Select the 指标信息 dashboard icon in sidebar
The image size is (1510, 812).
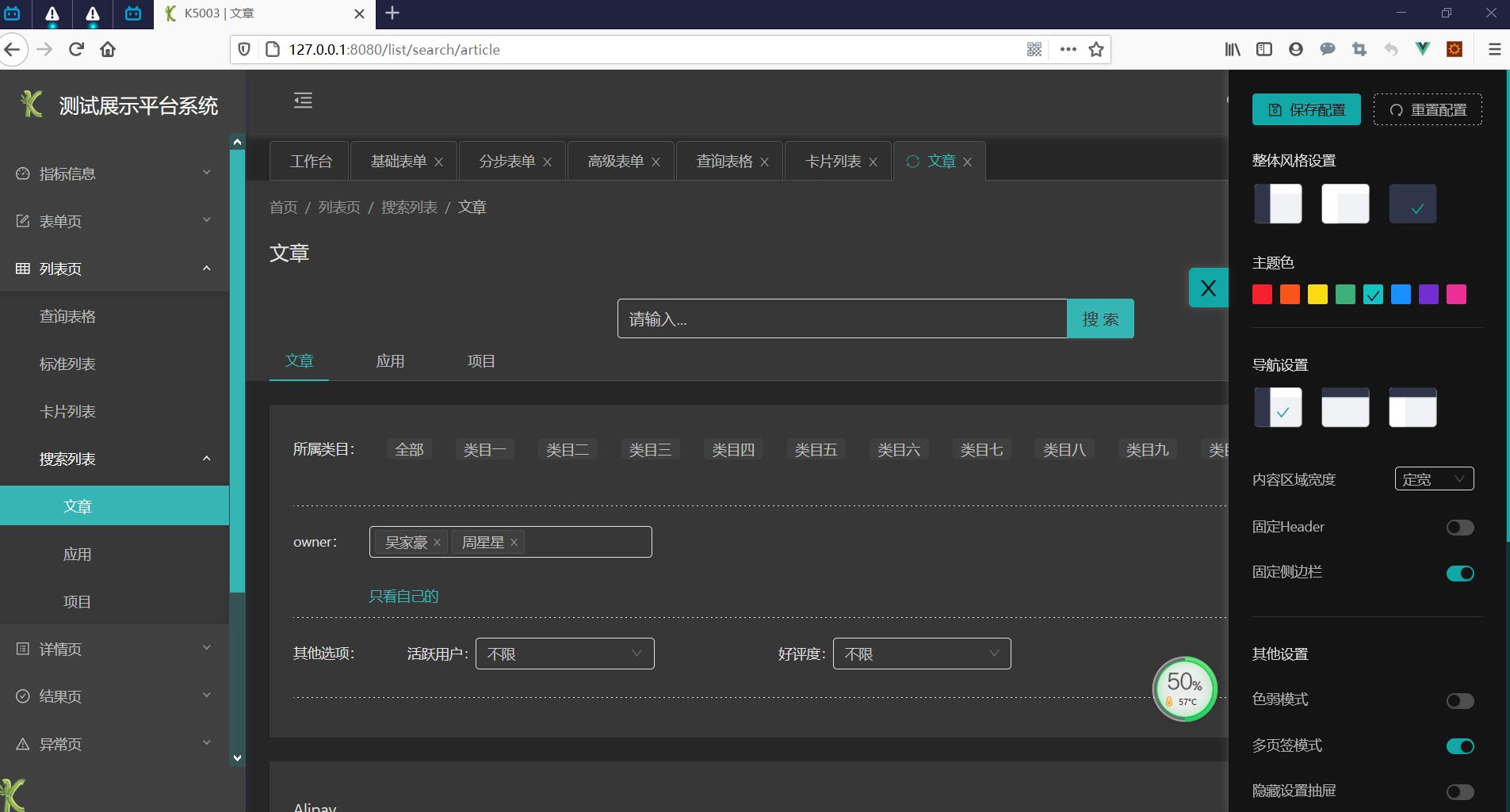pos(23,173)
